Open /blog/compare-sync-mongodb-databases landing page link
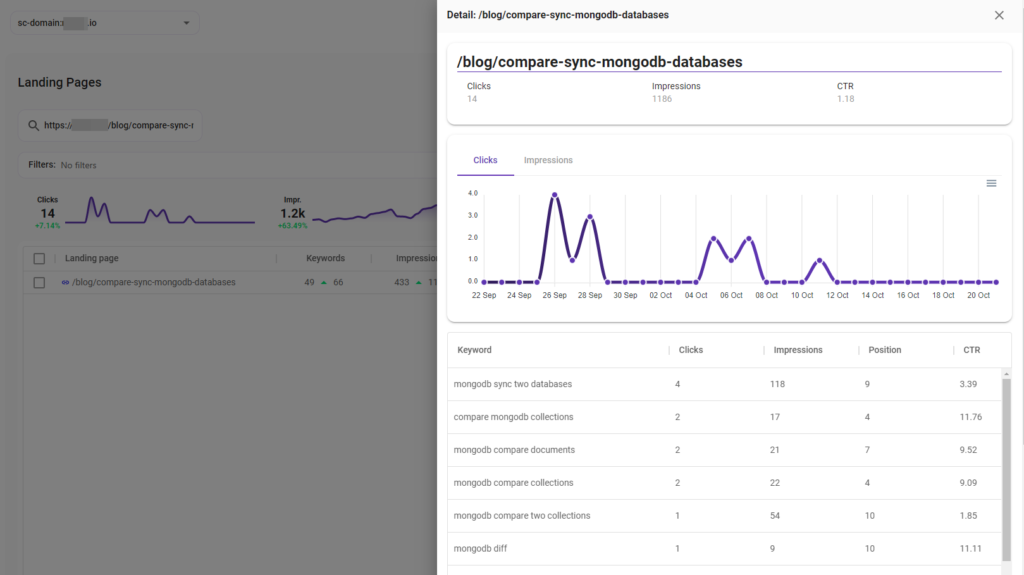The image size is (1024, 575). pos(153,282)
